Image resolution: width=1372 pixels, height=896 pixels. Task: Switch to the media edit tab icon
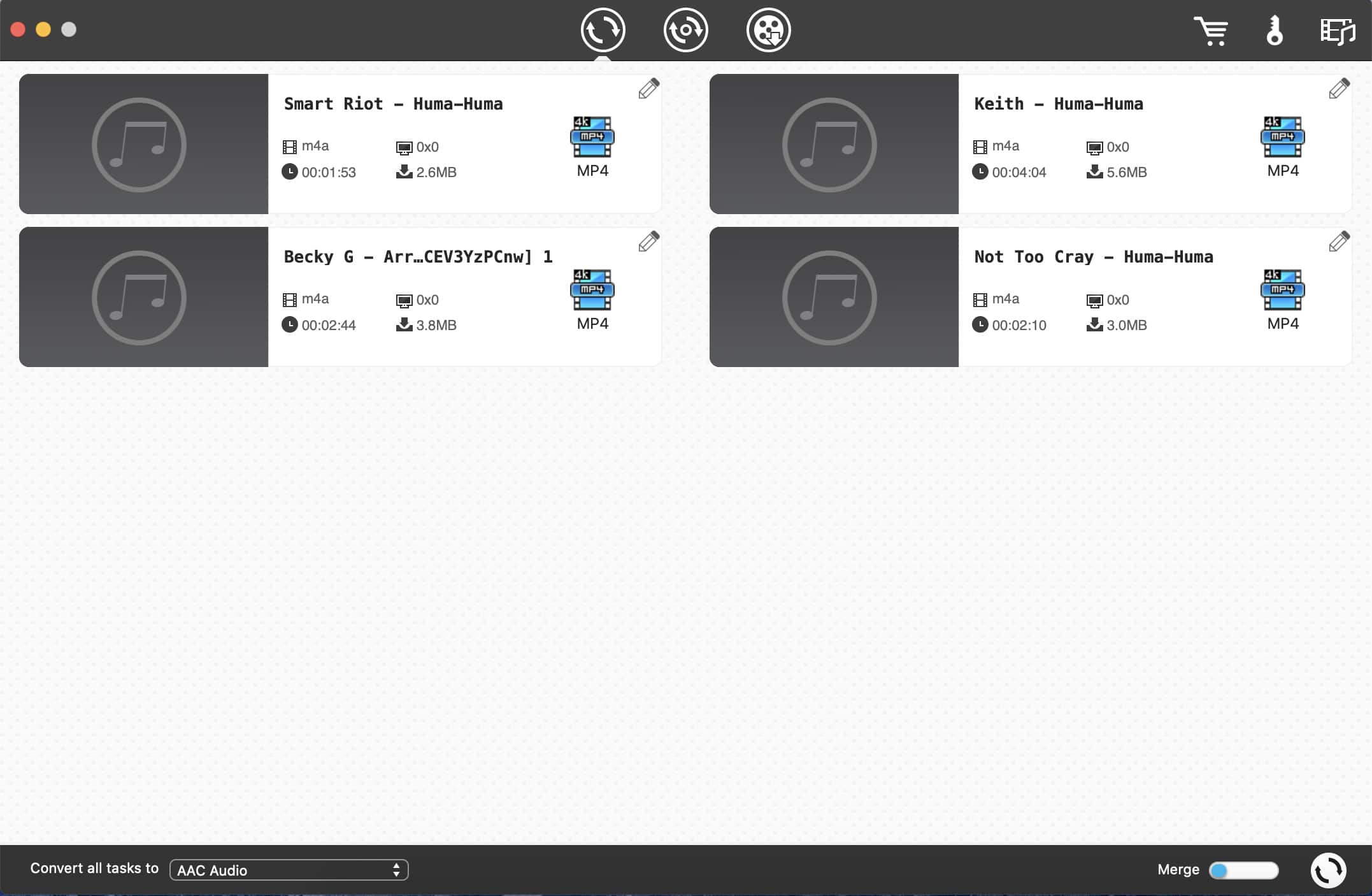tap(685, 30)
